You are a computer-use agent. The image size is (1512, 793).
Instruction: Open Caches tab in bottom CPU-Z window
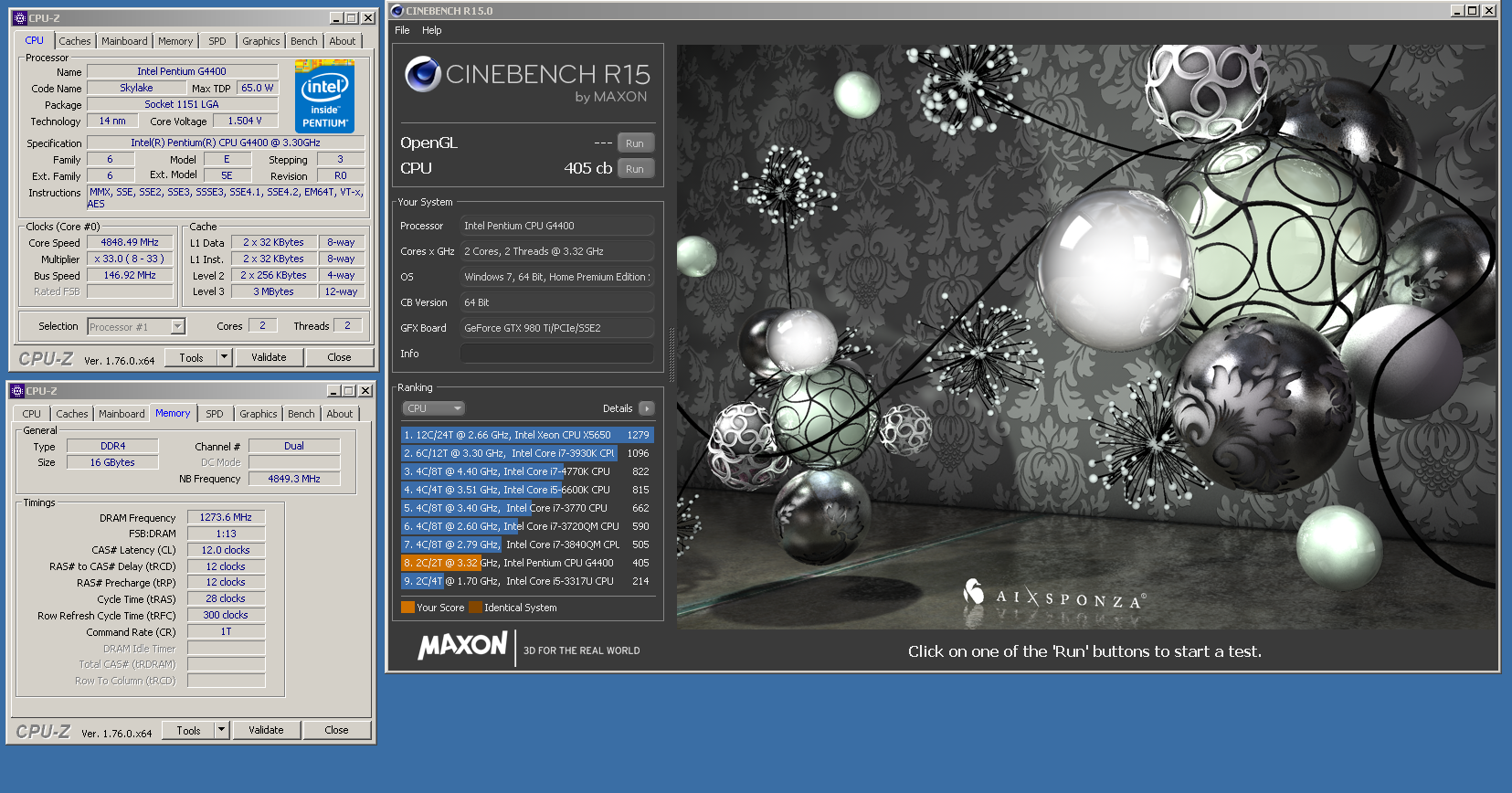point(72,414)
